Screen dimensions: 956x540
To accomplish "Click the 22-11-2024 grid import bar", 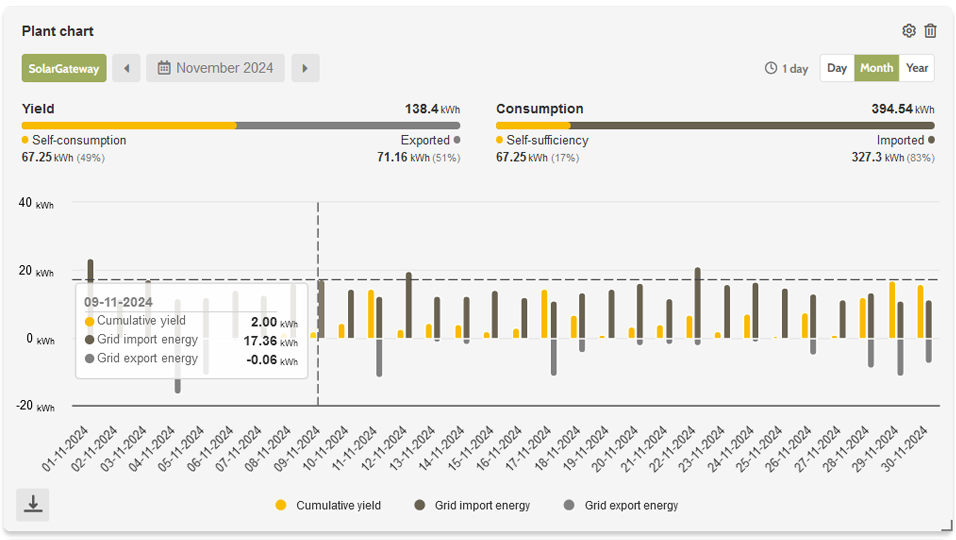I will (697, 303).
